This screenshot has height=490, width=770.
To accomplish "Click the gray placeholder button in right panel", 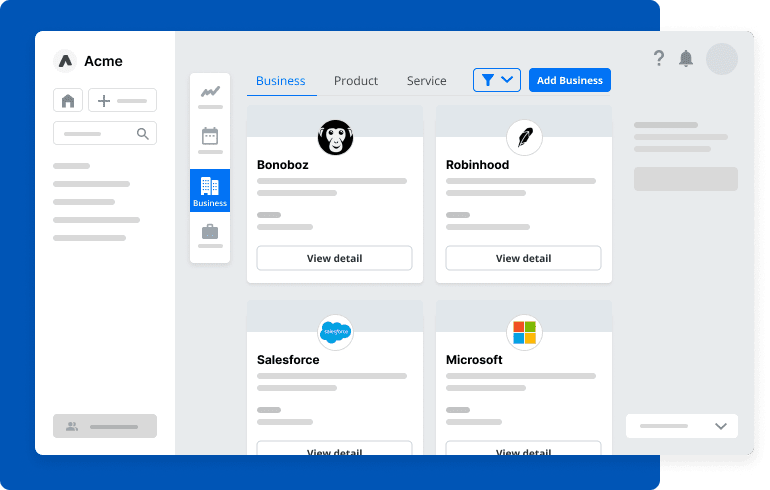I will pos(686,179).
